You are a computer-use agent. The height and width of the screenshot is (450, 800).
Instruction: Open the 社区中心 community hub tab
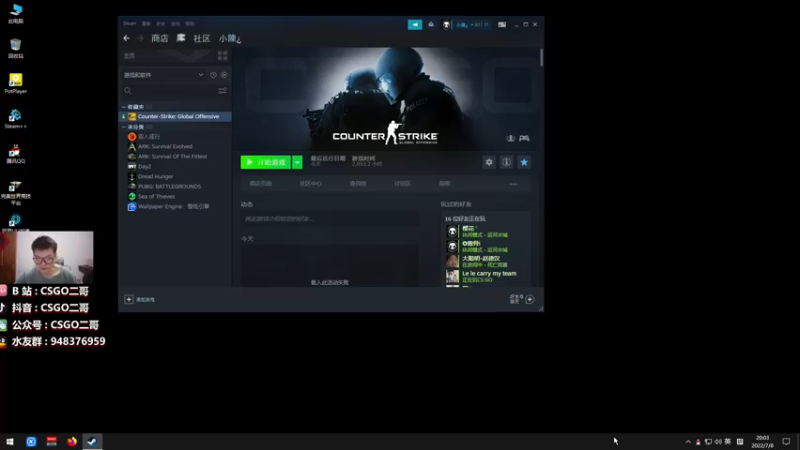pyautogui.click(x=311, y=184)
